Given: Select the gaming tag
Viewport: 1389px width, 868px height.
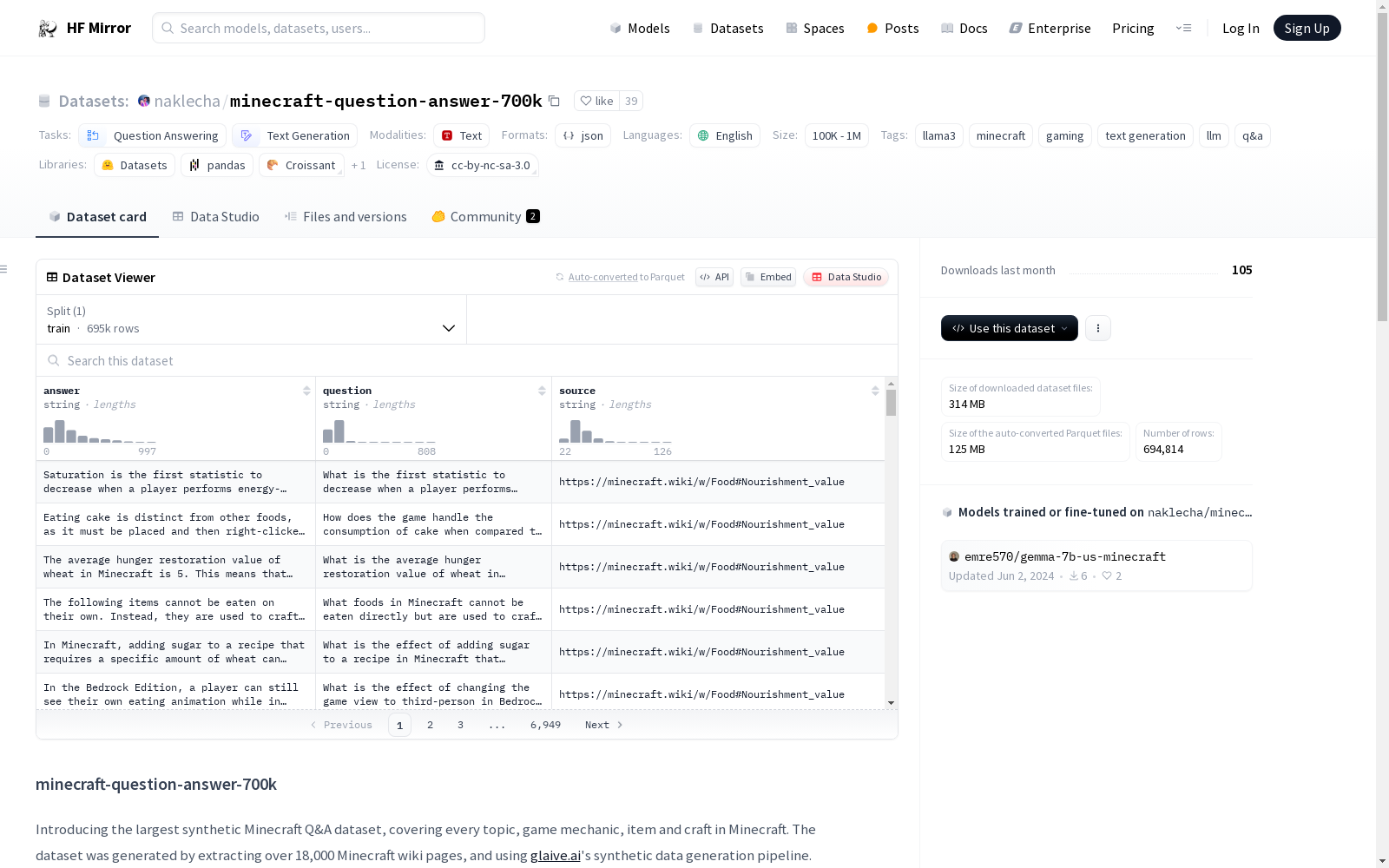Looking at the screenshot, I should [x=1064, y=135].
